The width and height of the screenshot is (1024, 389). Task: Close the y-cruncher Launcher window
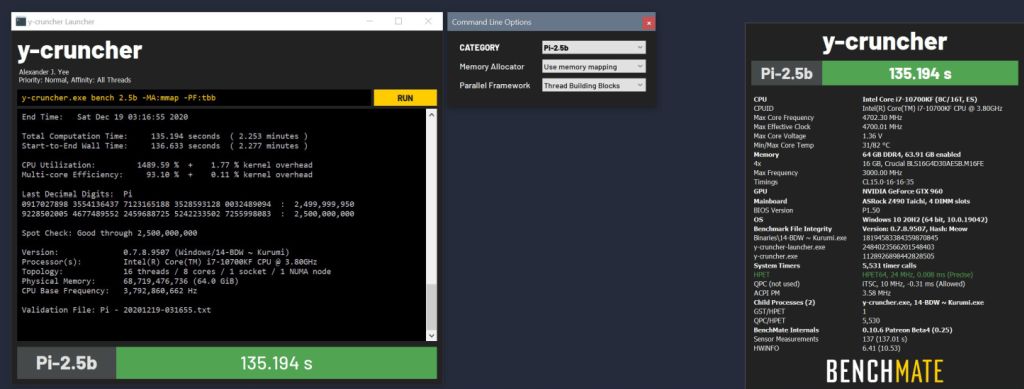tap(428, 22)
